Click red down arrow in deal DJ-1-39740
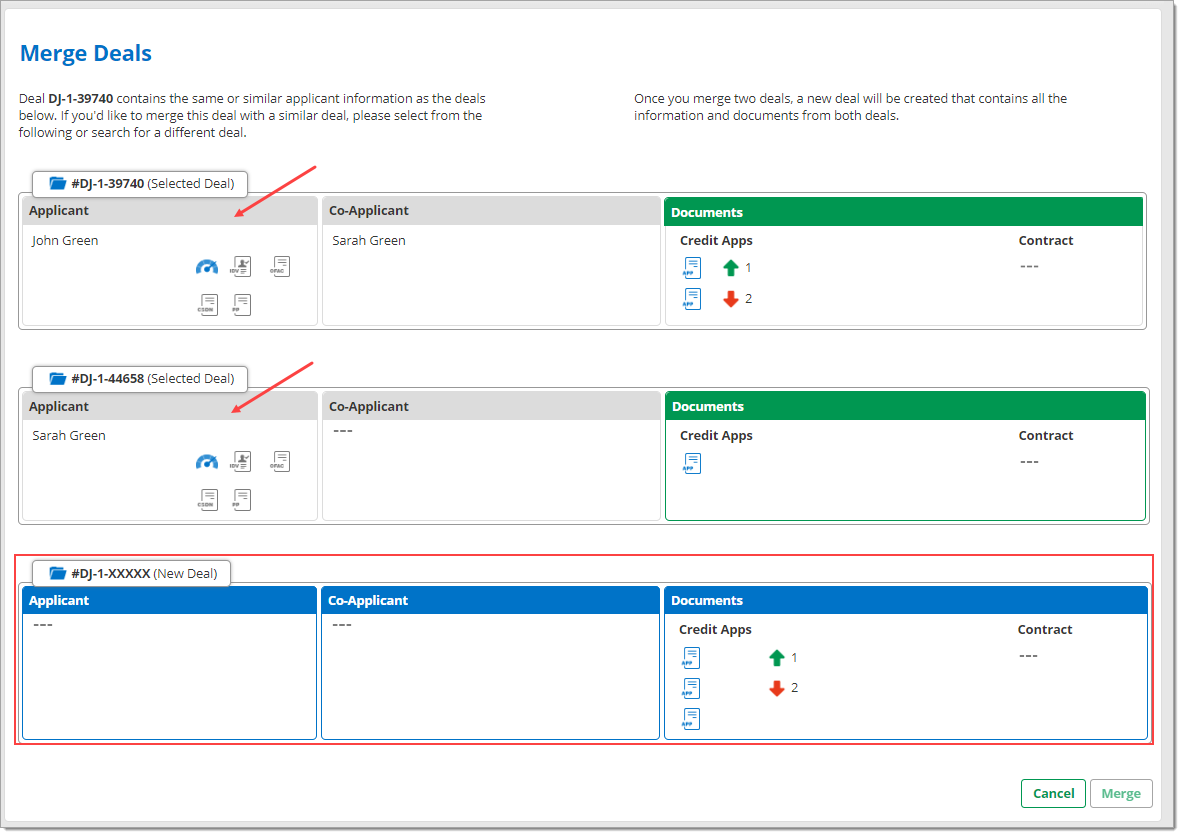 pyautogui.click(x=730, y=299)
